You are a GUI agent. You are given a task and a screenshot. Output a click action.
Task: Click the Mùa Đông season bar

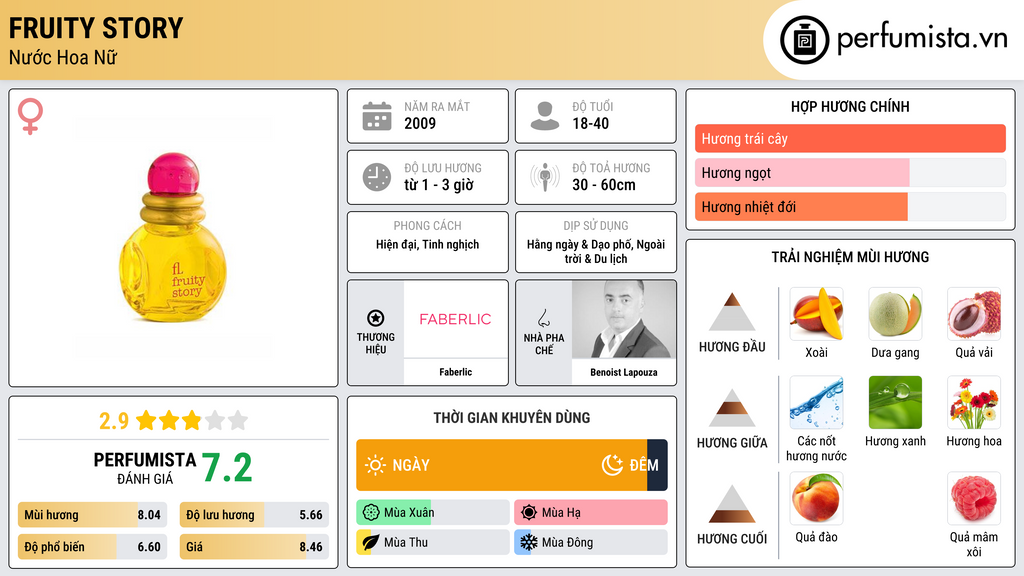pyautogui.click(x=590, y=543)
